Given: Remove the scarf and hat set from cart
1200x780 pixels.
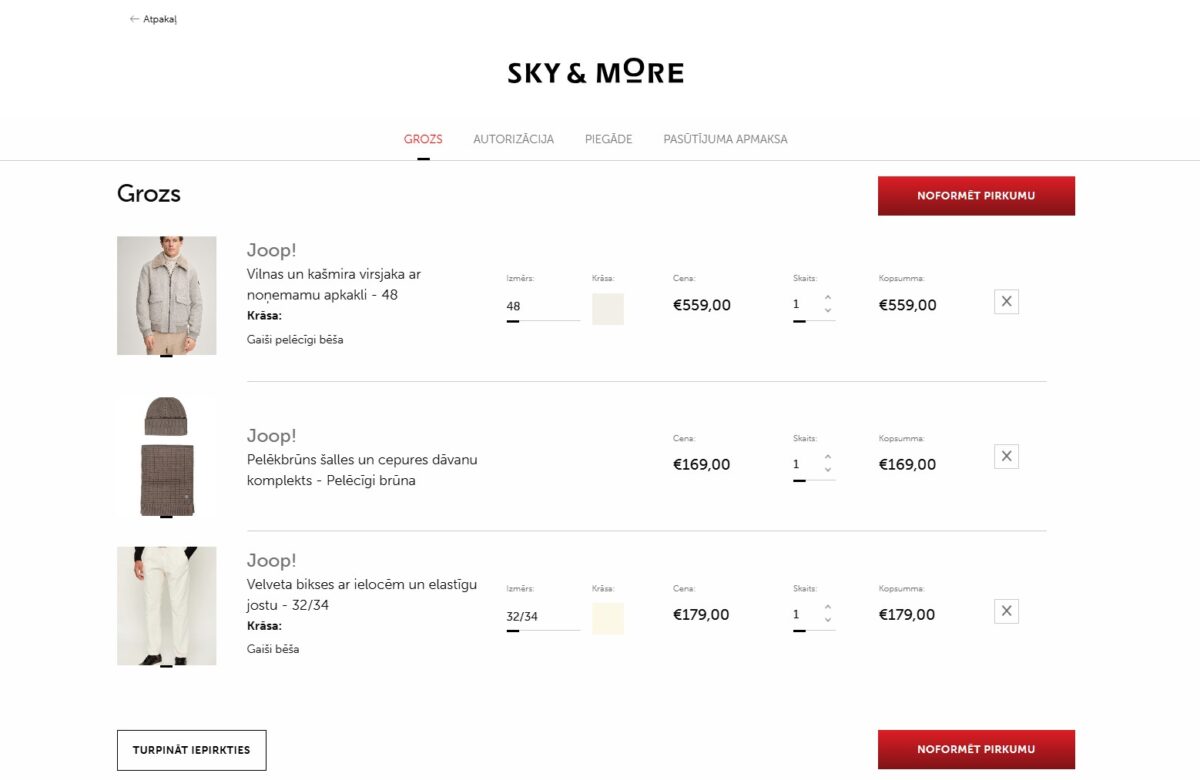Looking at the screenshot, I should point(1005,455).
